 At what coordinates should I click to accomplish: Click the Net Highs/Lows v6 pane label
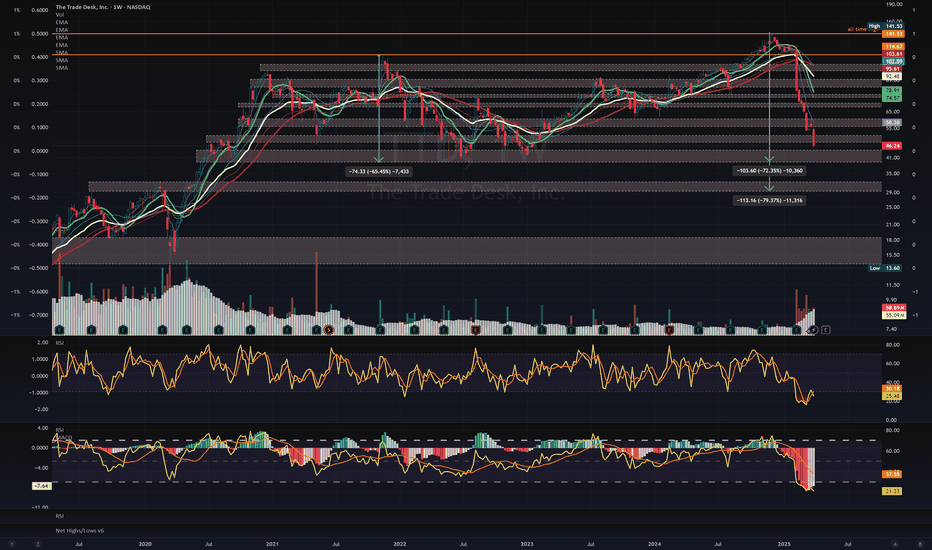(x=80, y=530)
